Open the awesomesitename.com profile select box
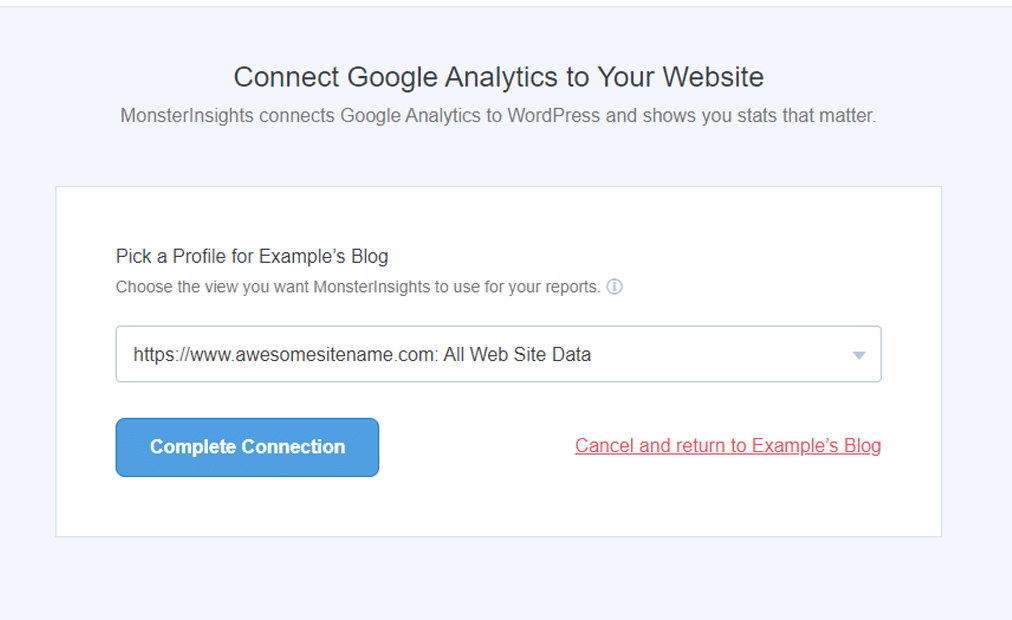The height and width of the screenshot is (620, 1012). point(498,354)
